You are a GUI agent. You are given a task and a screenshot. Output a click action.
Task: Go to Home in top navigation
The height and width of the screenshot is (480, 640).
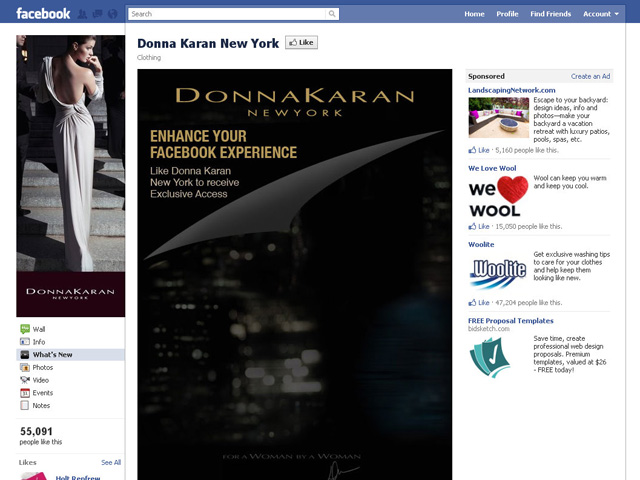474,14
